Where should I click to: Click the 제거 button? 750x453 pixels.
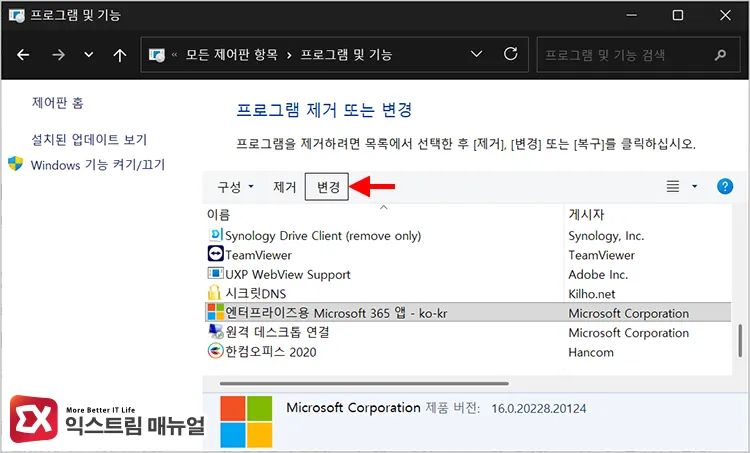point(285,187)
